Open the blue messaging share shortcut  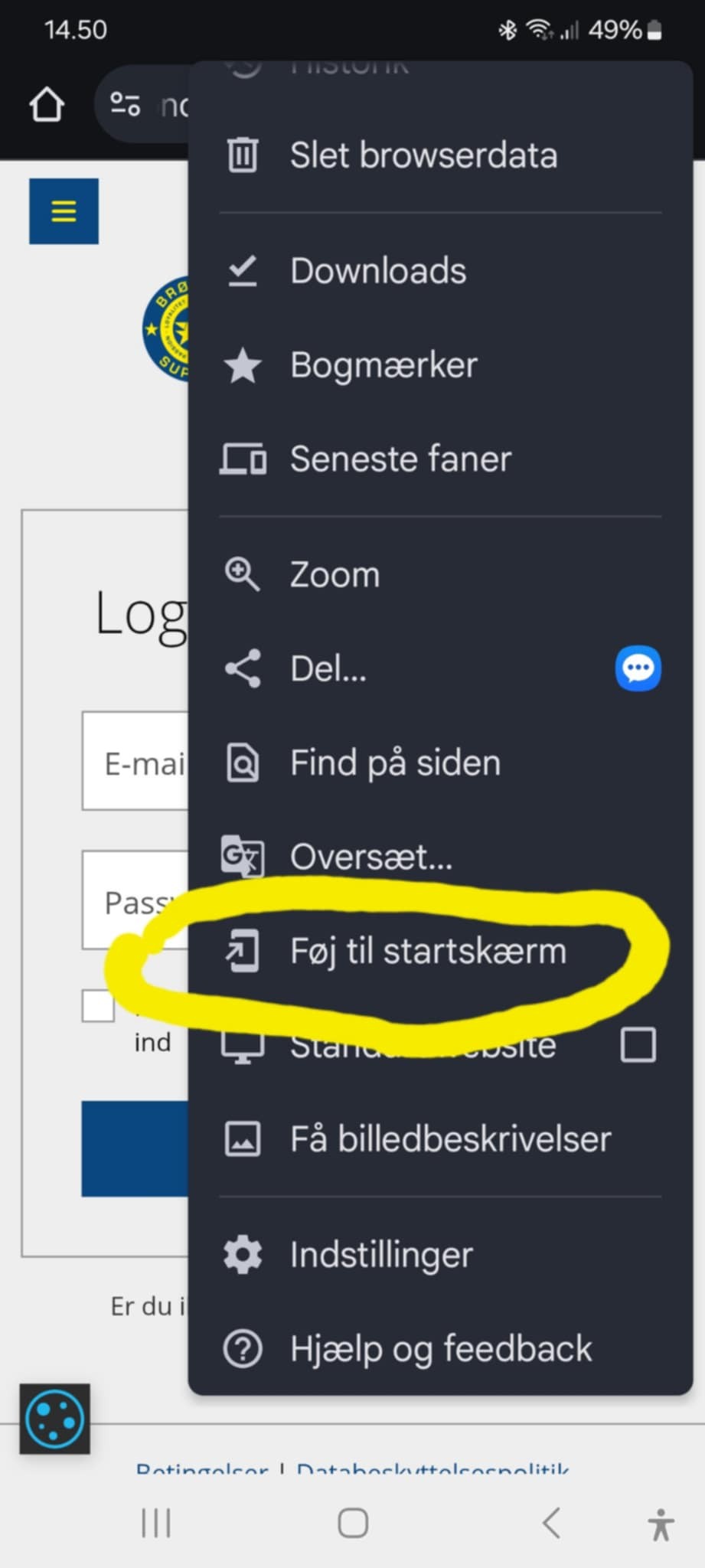click(x=638, y=668)
